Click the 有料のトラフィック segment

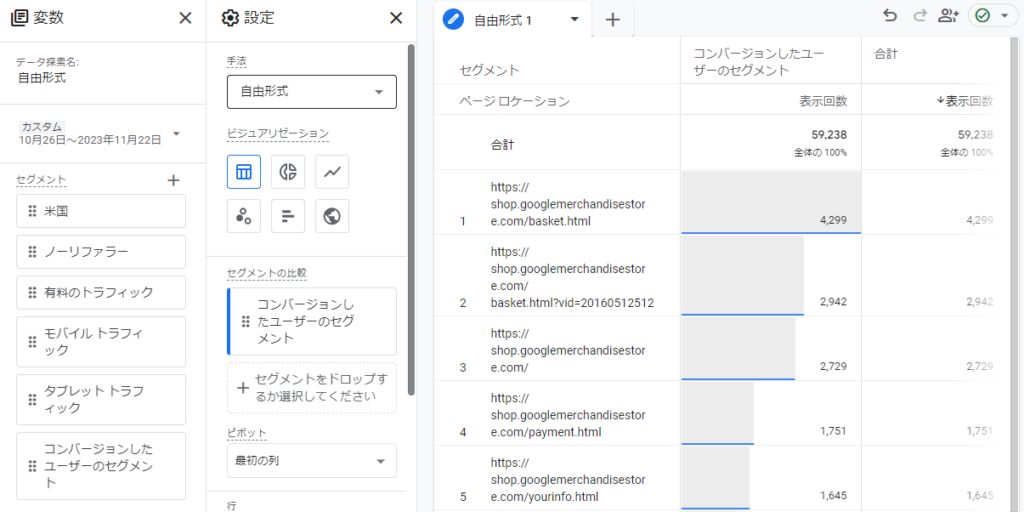(x=101, y=293)
